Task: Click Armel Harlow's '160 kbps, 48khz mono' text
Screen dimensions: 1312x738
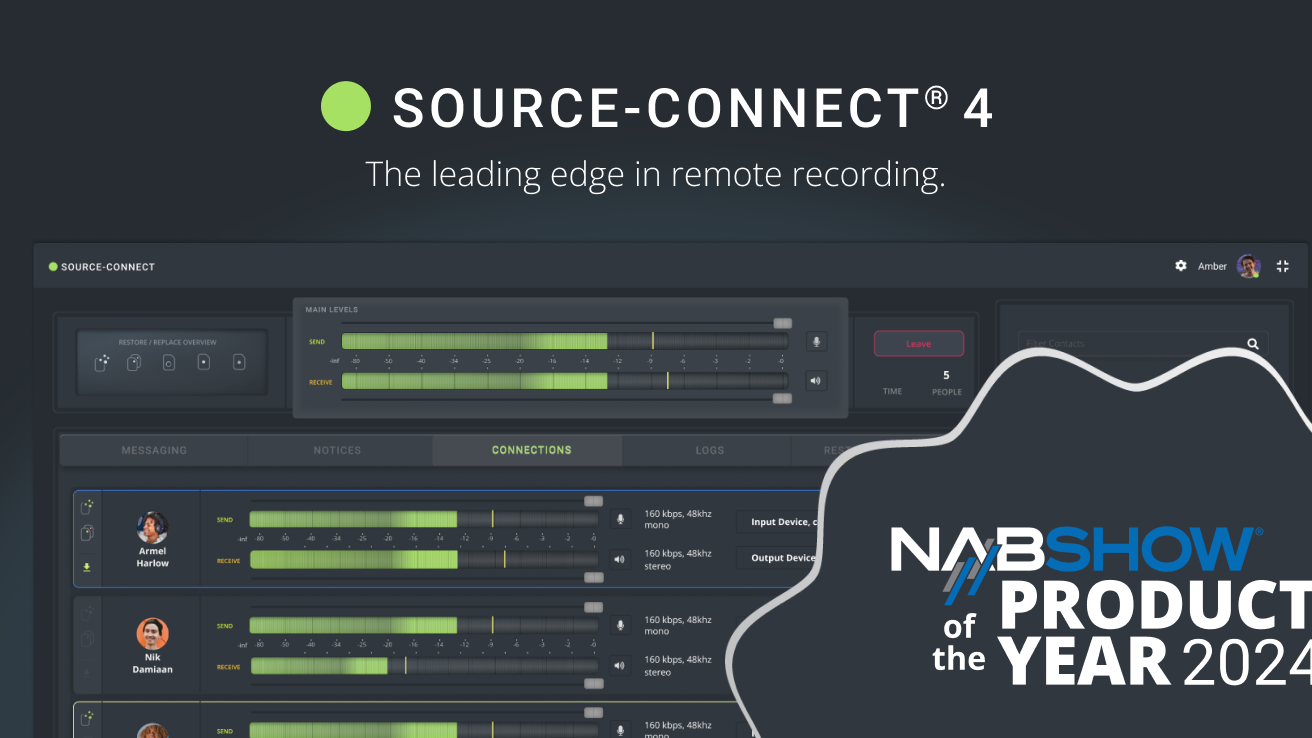Action: [678, 519]
